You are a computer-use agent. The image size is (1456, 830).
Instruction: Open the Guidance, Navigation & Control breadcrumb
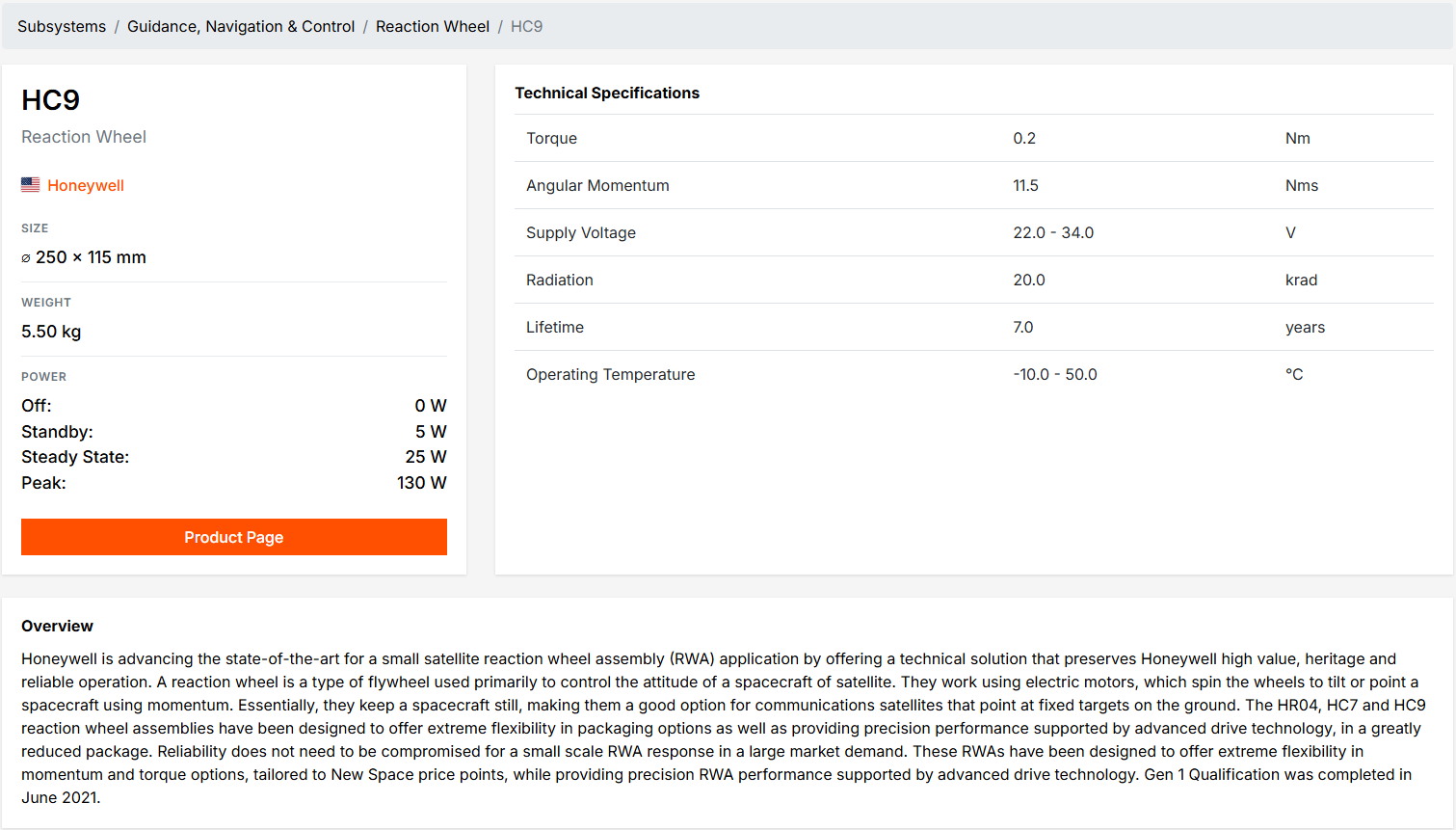tap(241, 26)
